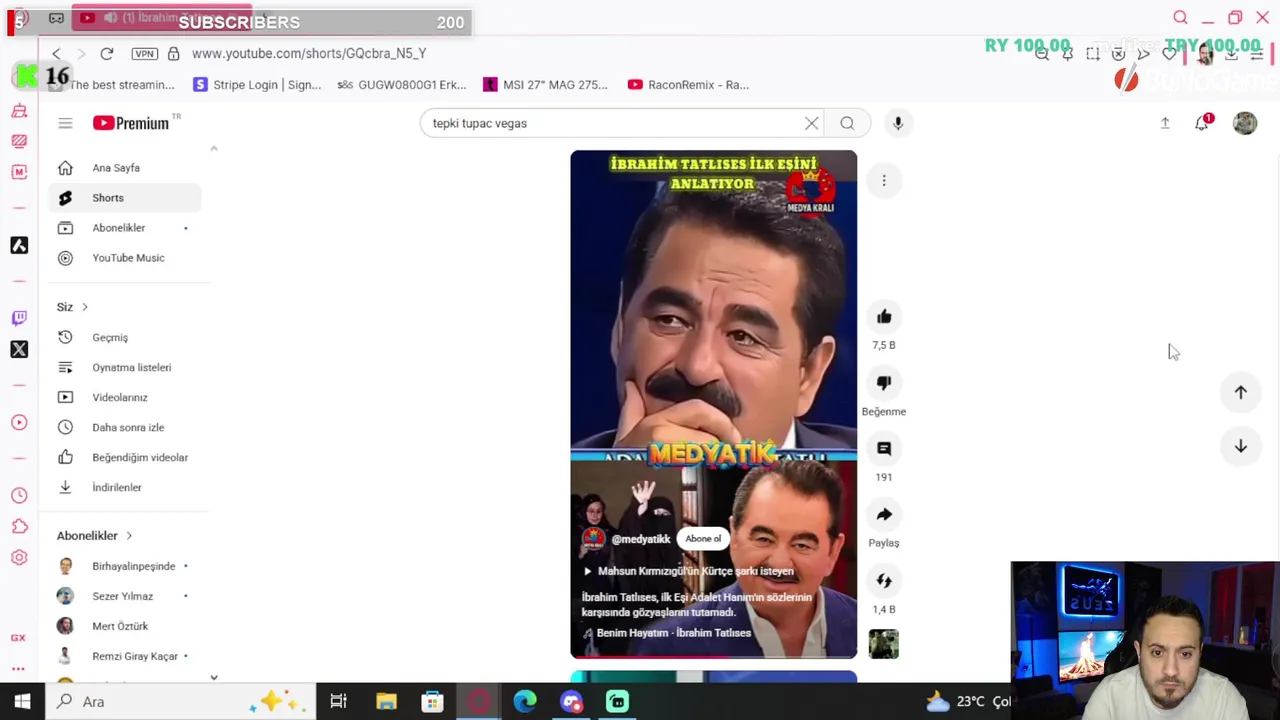Open Geçmiş history
The height and width of the screenshot is (720, 1280).
pos(124,338)
